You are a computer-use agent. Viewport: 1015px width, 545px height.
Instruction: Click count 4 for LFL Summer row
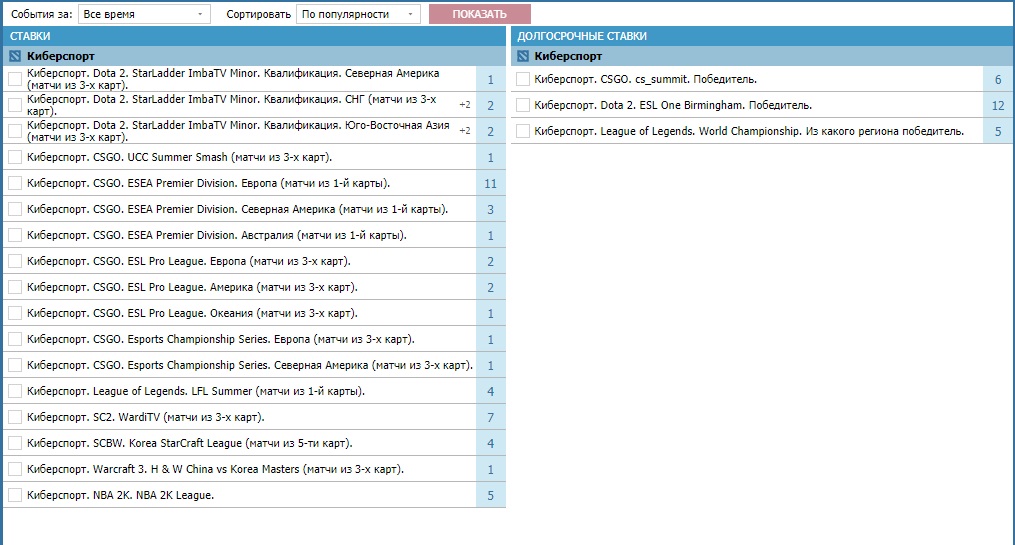pyautogui.click(x=491, y=391)
